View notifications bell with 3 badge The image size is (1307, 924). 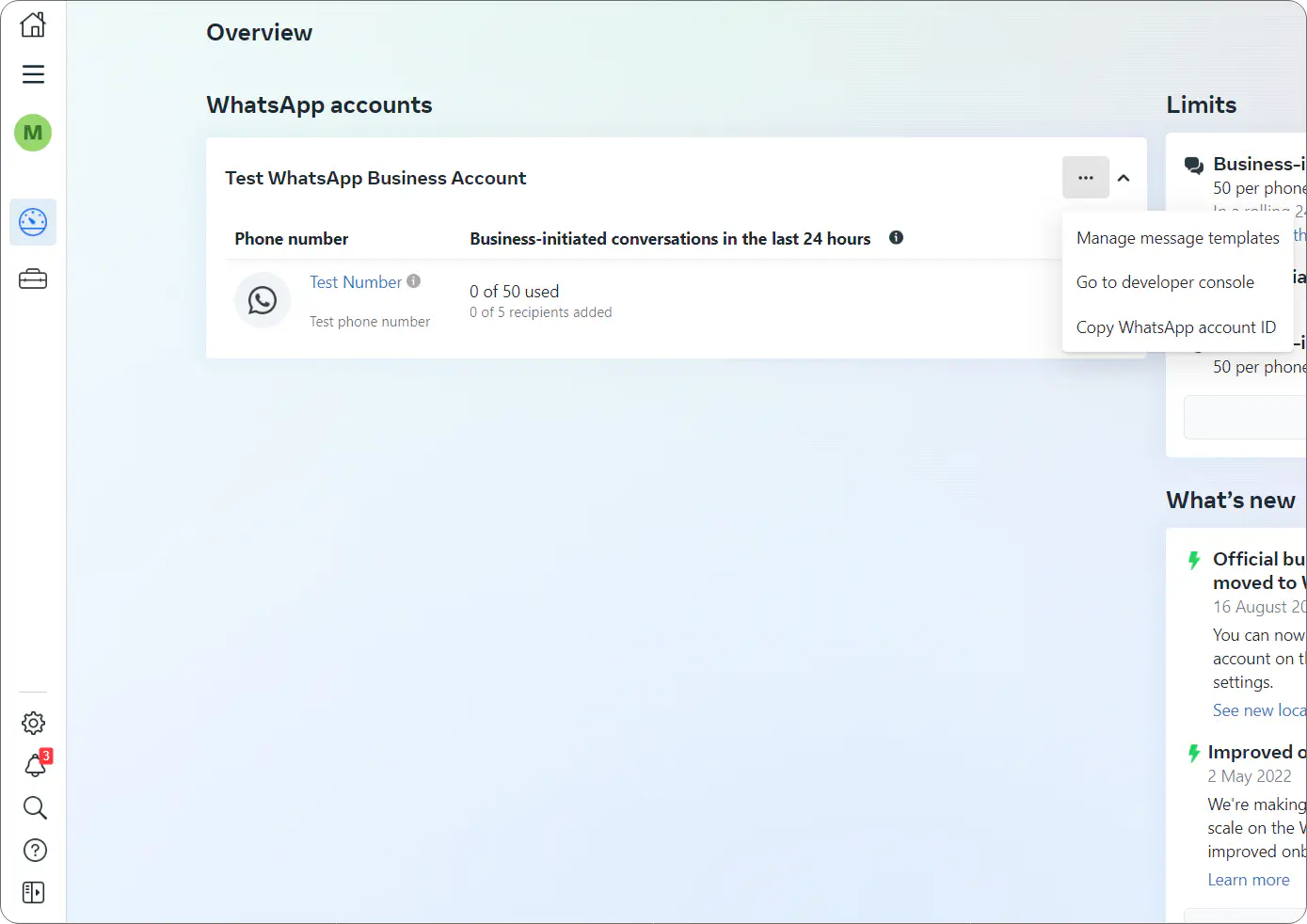point(36,764)
